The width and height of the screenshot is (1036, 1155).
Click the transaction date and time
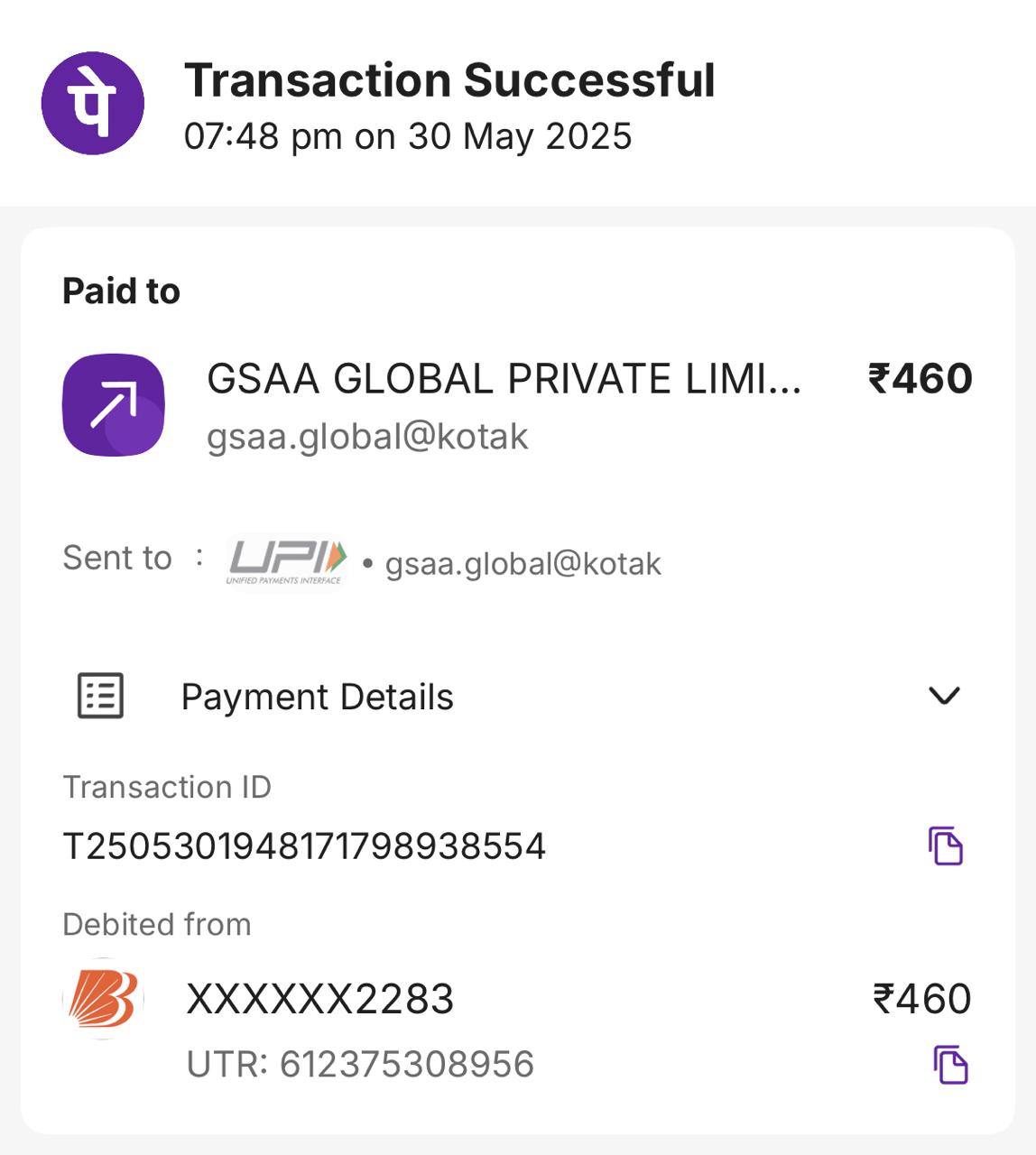(408, 137)
